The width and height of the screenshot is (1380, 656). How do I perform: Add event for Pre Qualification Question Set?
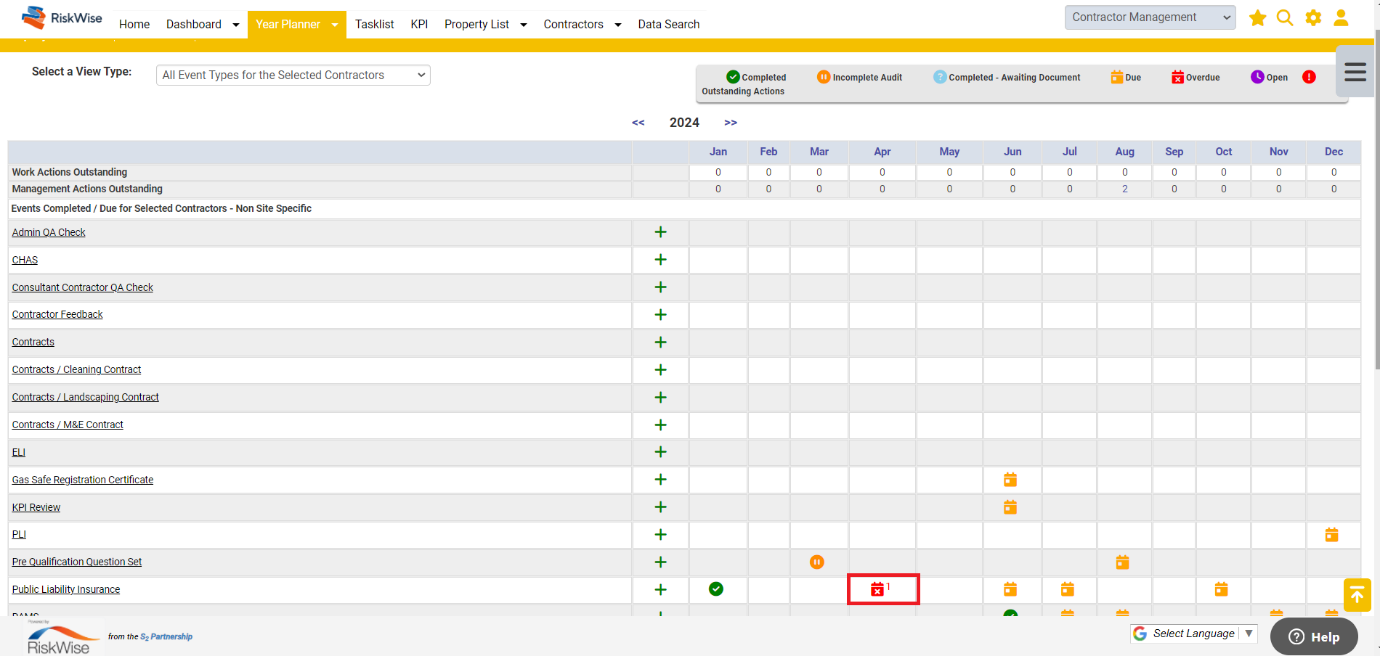click(x=660, y=562)
